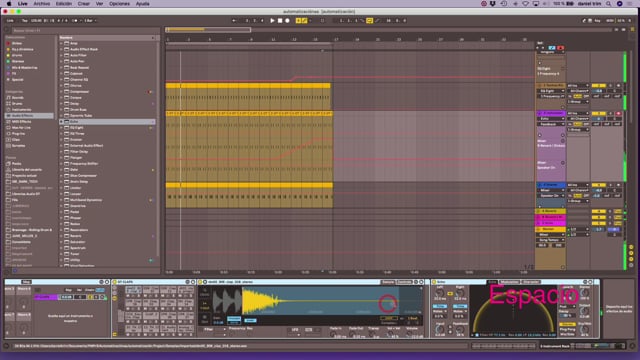Screen dimensions: 640x360
Task: Open the Ayuda menu
Action: pyautogui.click(x=142, y=4)
